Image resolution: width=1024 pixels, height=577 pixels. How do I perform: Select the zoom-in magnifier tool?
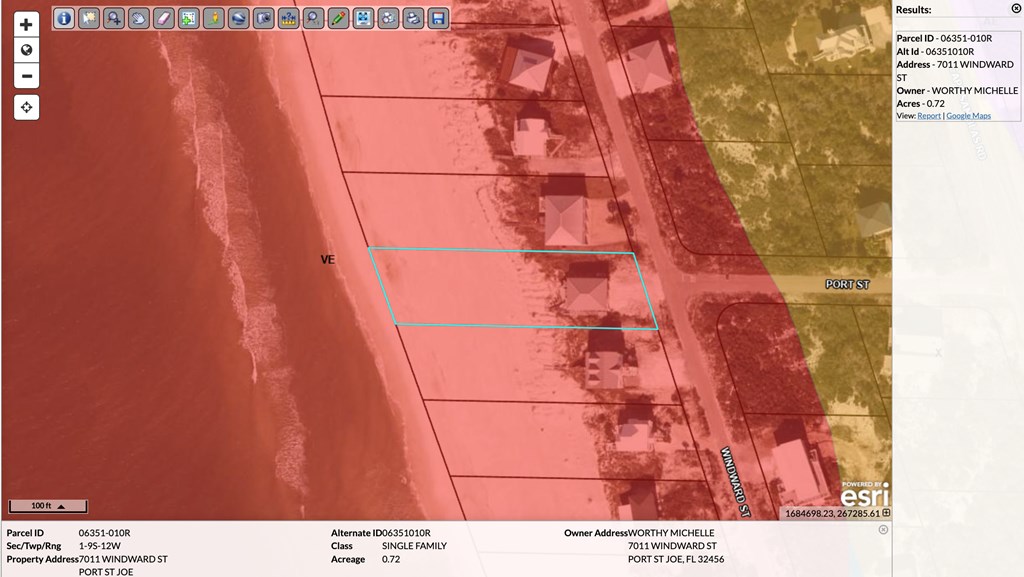coord(114,18)
